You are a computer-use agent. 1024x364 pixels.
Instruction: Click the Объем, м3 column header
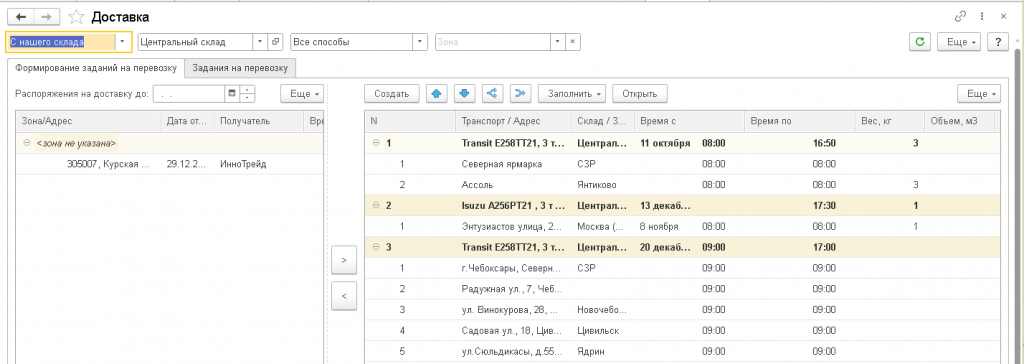pyautogui.click(x=959, y=122)
